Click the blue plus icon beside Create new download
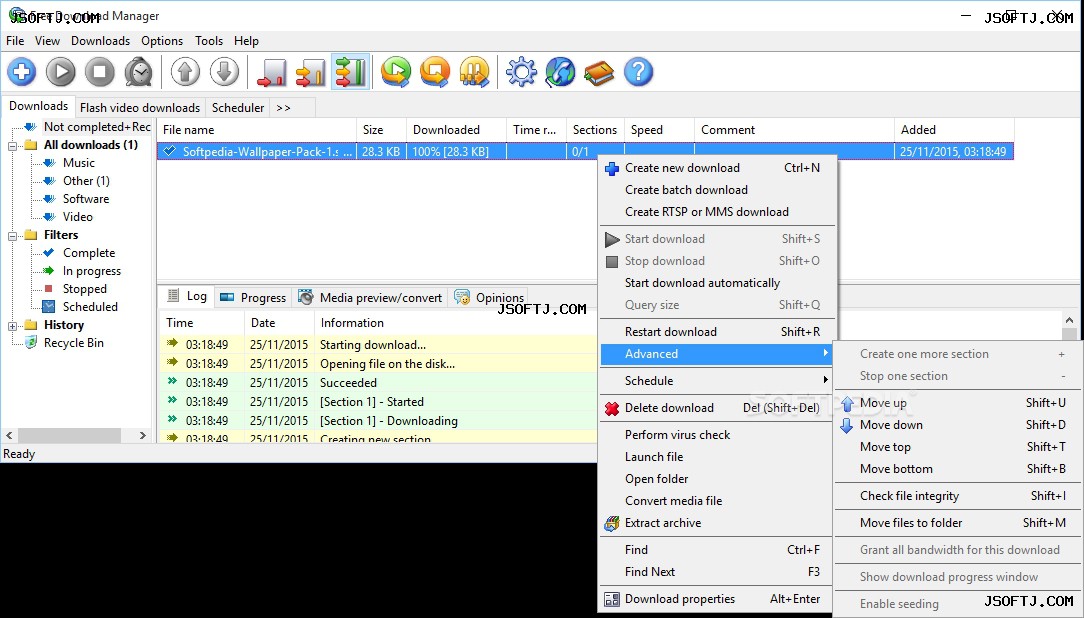The image size is (1084, 618). 612,169
